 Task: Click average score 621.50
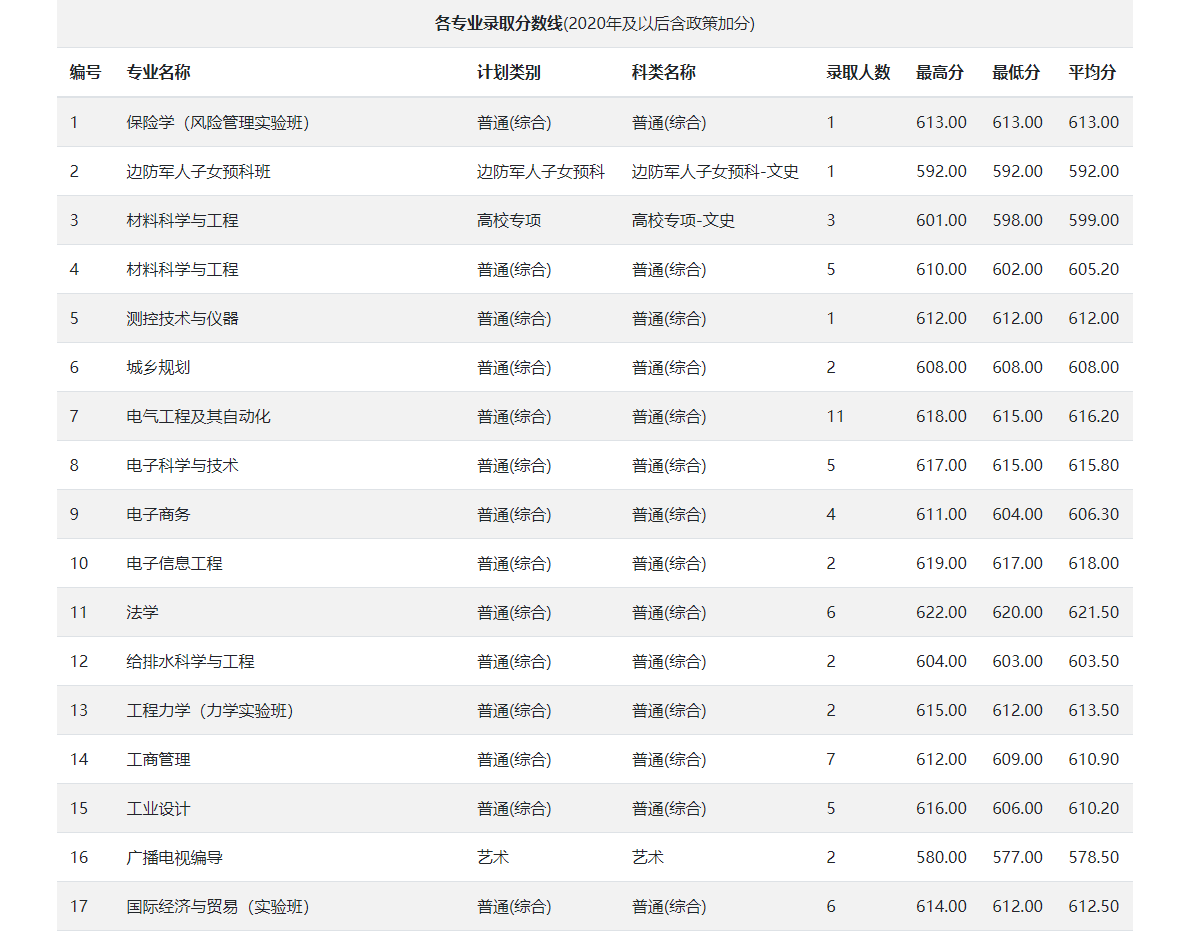pos(1093,613)
